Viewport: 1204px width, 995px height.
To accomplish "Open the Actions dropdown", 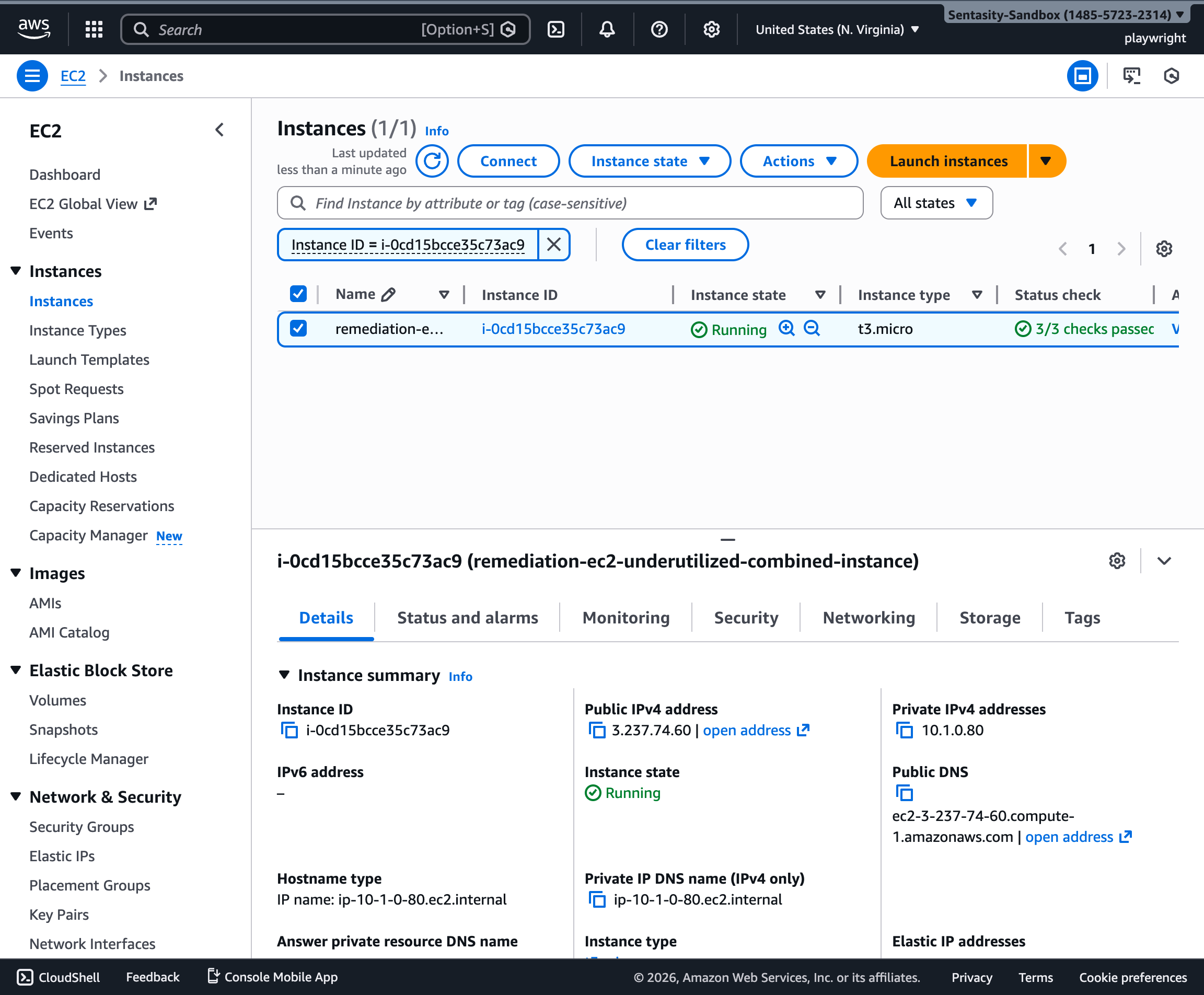I will coord(798,161).
